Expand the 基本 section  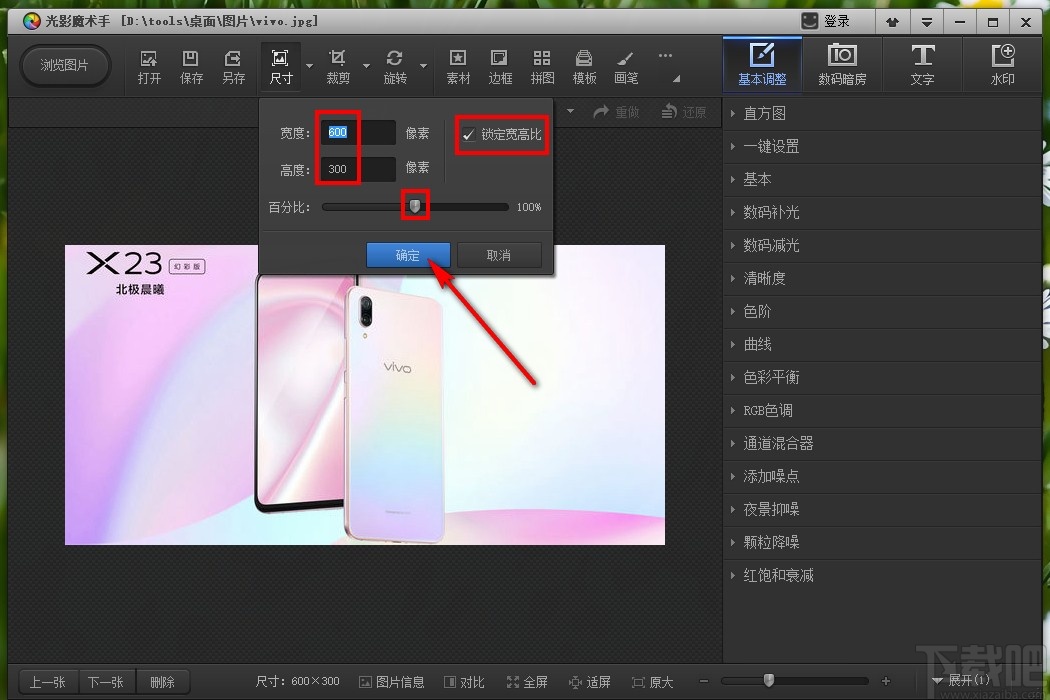point(882,180)
